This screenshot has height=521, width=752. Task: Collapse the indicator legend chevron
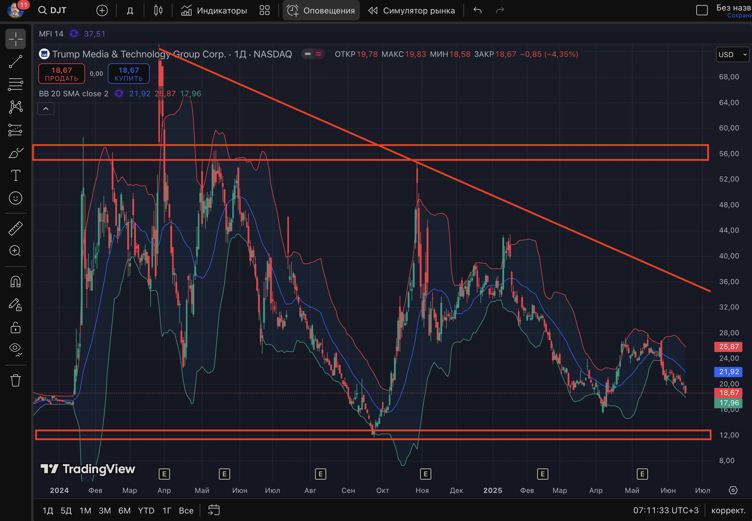[x=46, y=108]
